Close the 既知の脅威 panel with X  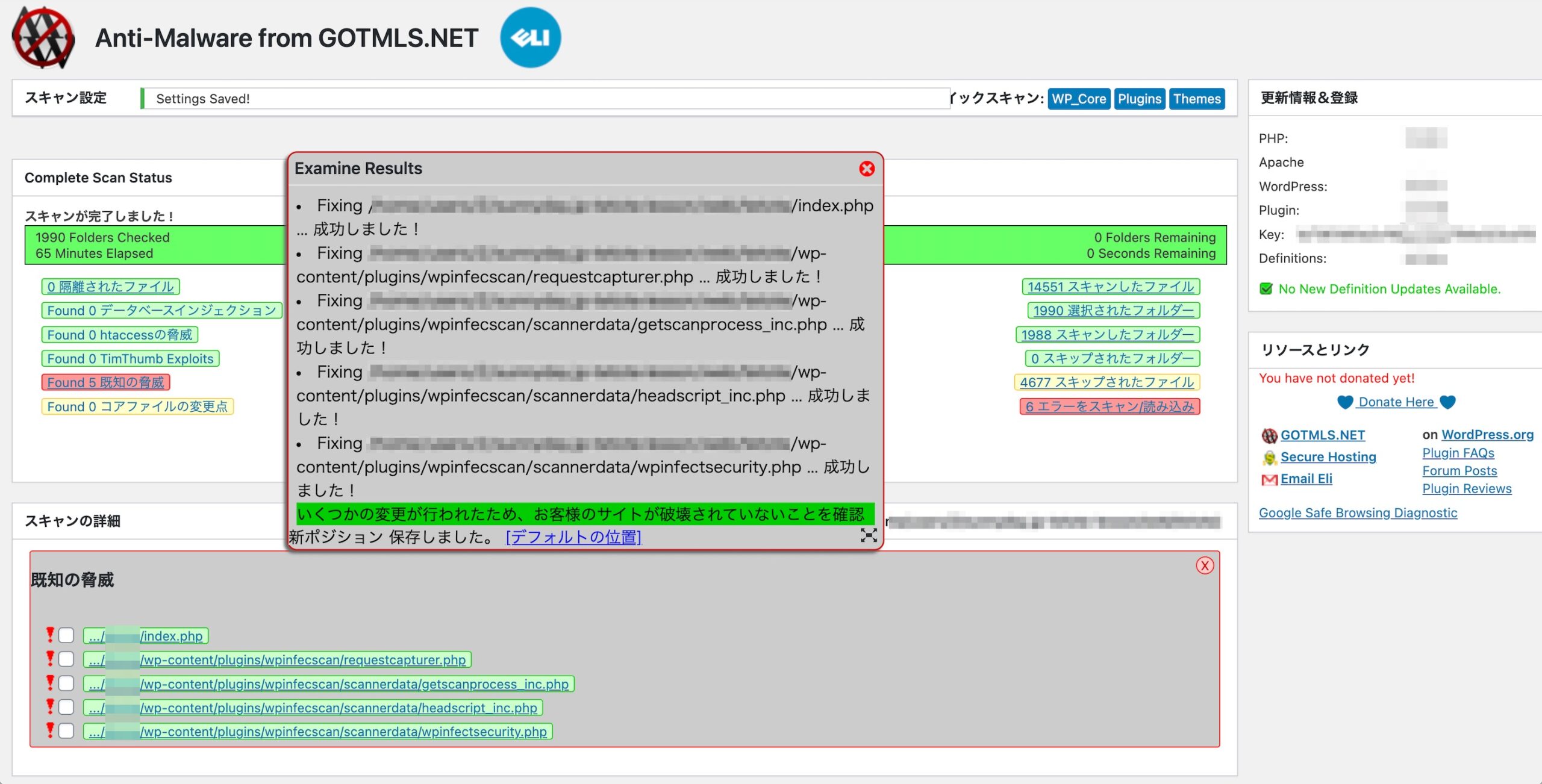[x=1205, y=565]
